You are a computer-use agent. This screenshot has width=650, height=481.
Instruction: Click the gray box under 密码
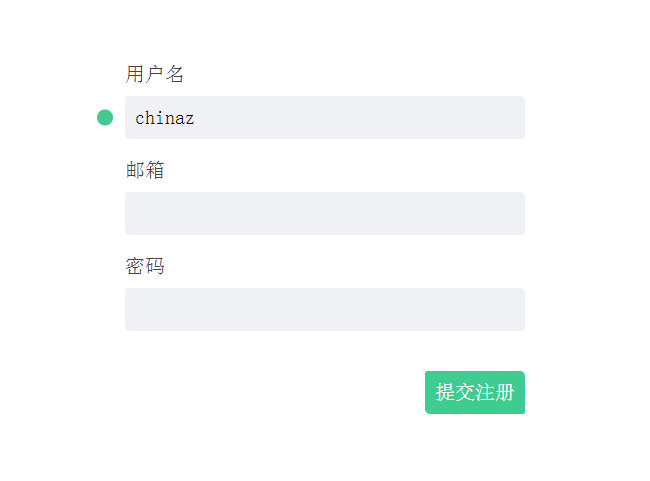coord(324,309)
